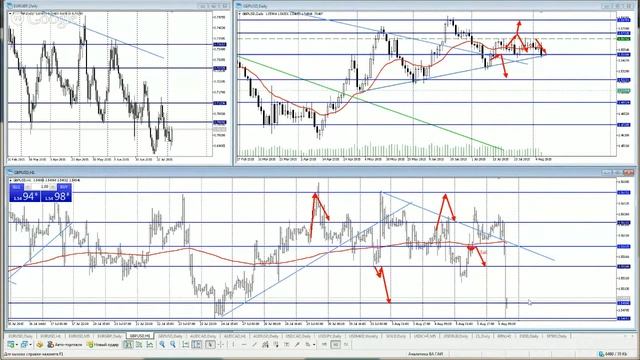This screenshot has width=640, height=360.
Task: Select the H1 timeframe button
Action: (x=336, y=345)
